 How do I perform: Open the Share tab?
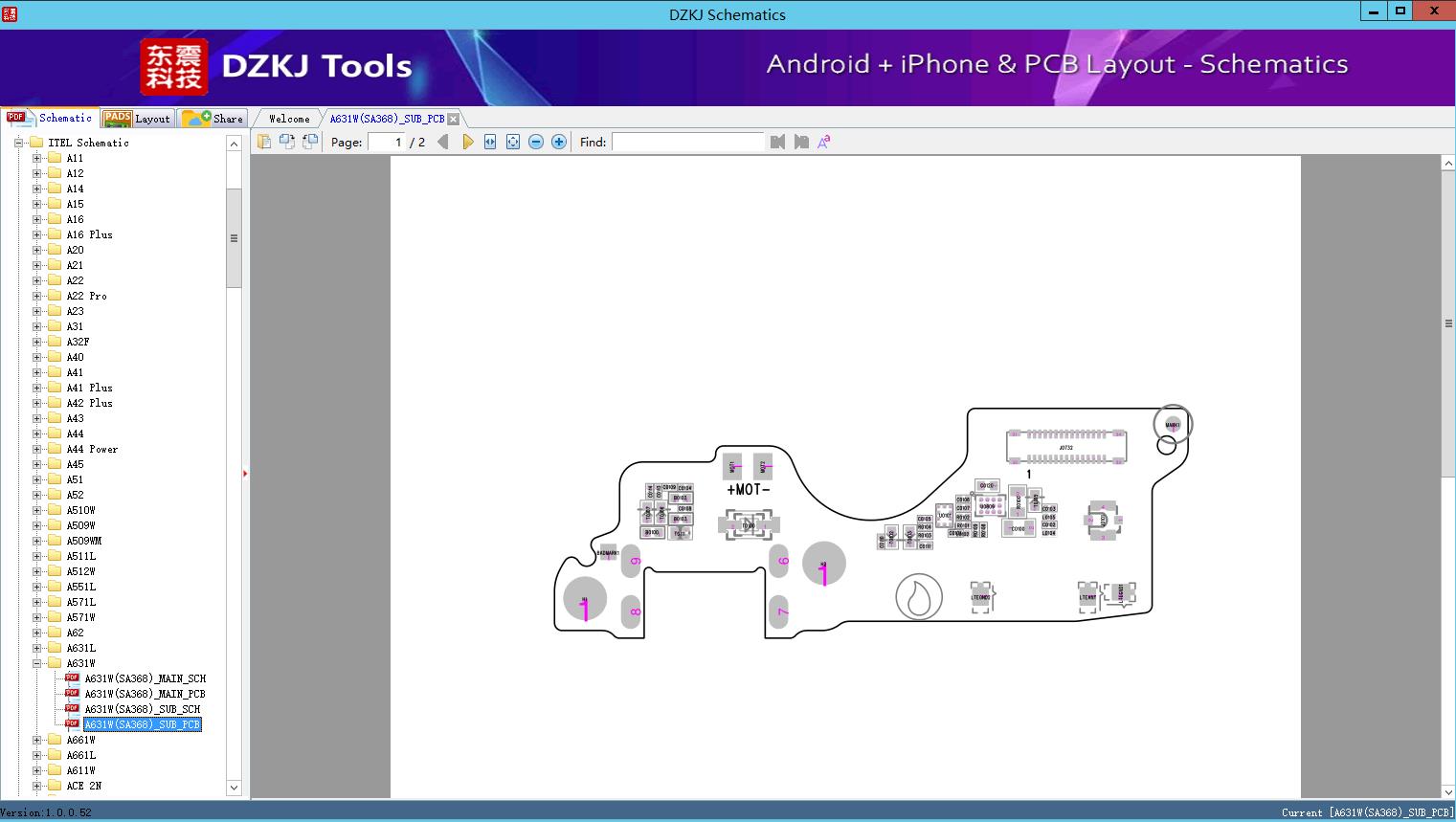[213, 119]
